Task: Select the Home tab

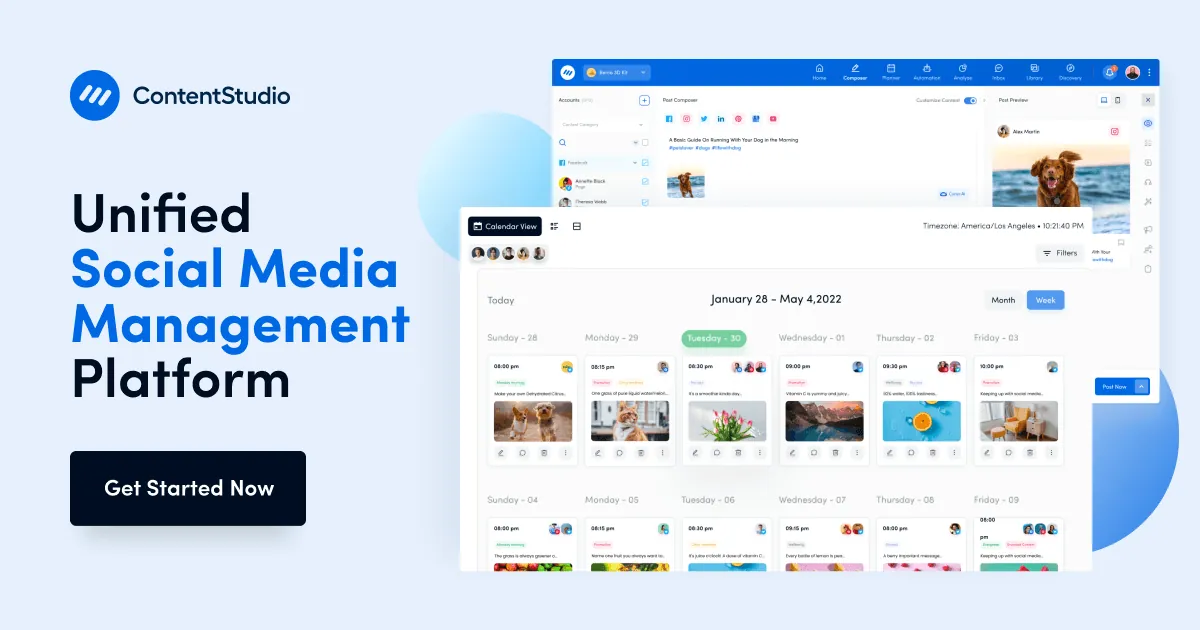Action: point(819,73)
